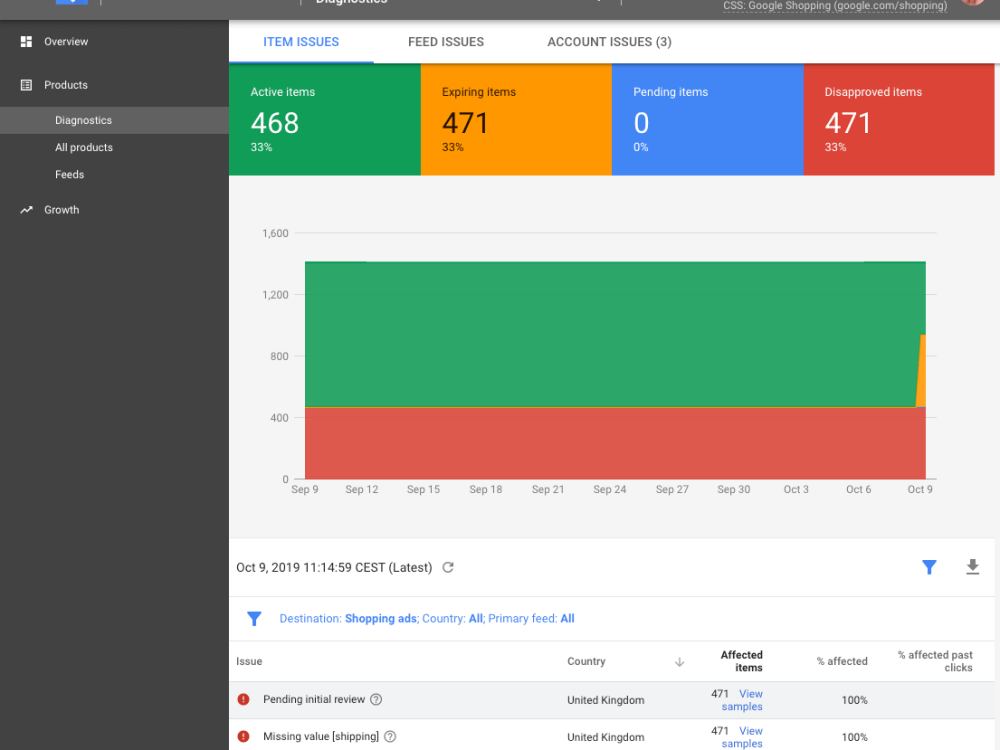Click the Oct 9, 2019 timestamp text
This screenshot has height=750, width=1000.
(x=334, y=568)
